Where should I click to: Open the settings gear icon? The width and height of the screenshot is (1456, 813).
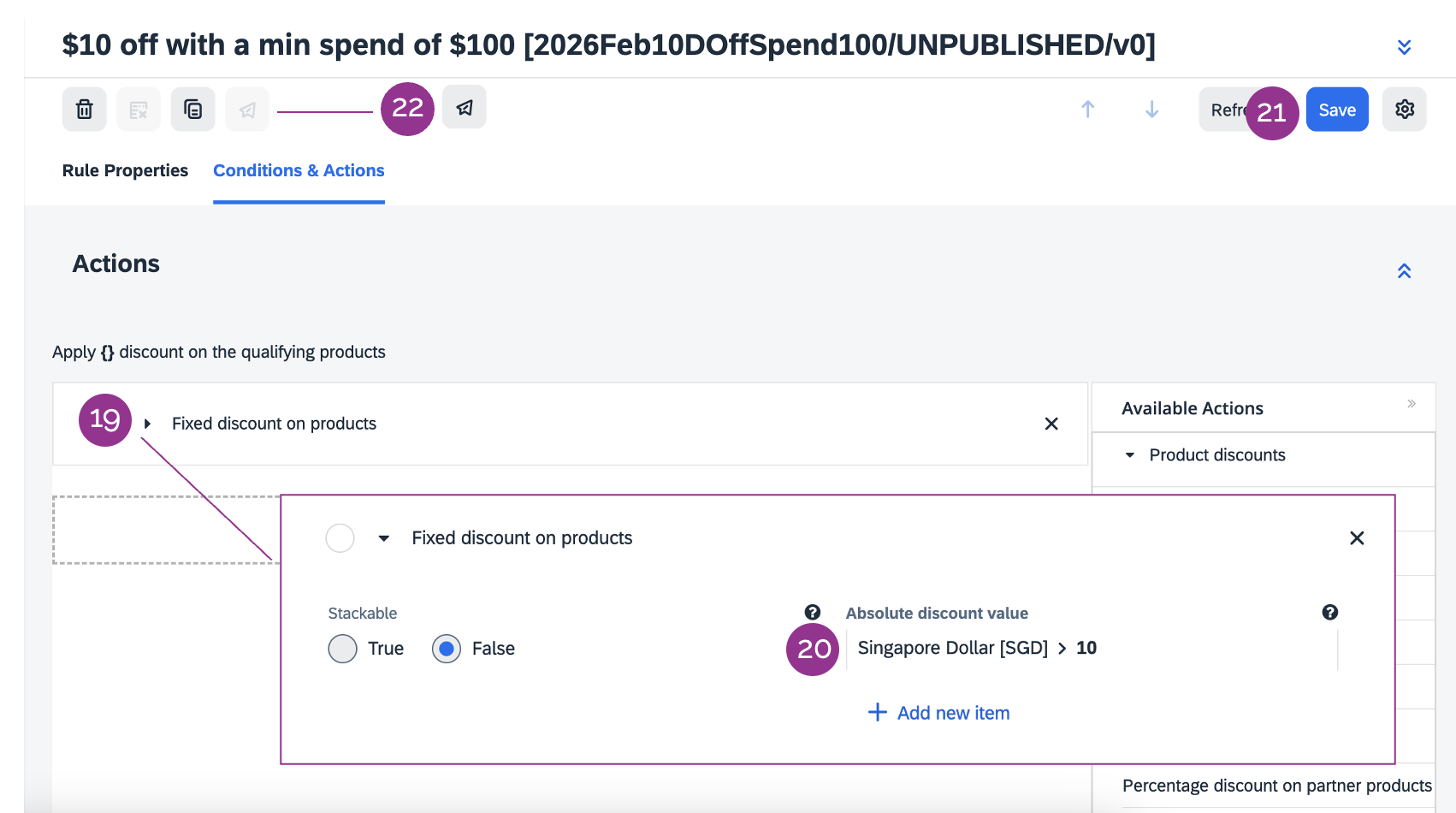(x=1404, y=110)
